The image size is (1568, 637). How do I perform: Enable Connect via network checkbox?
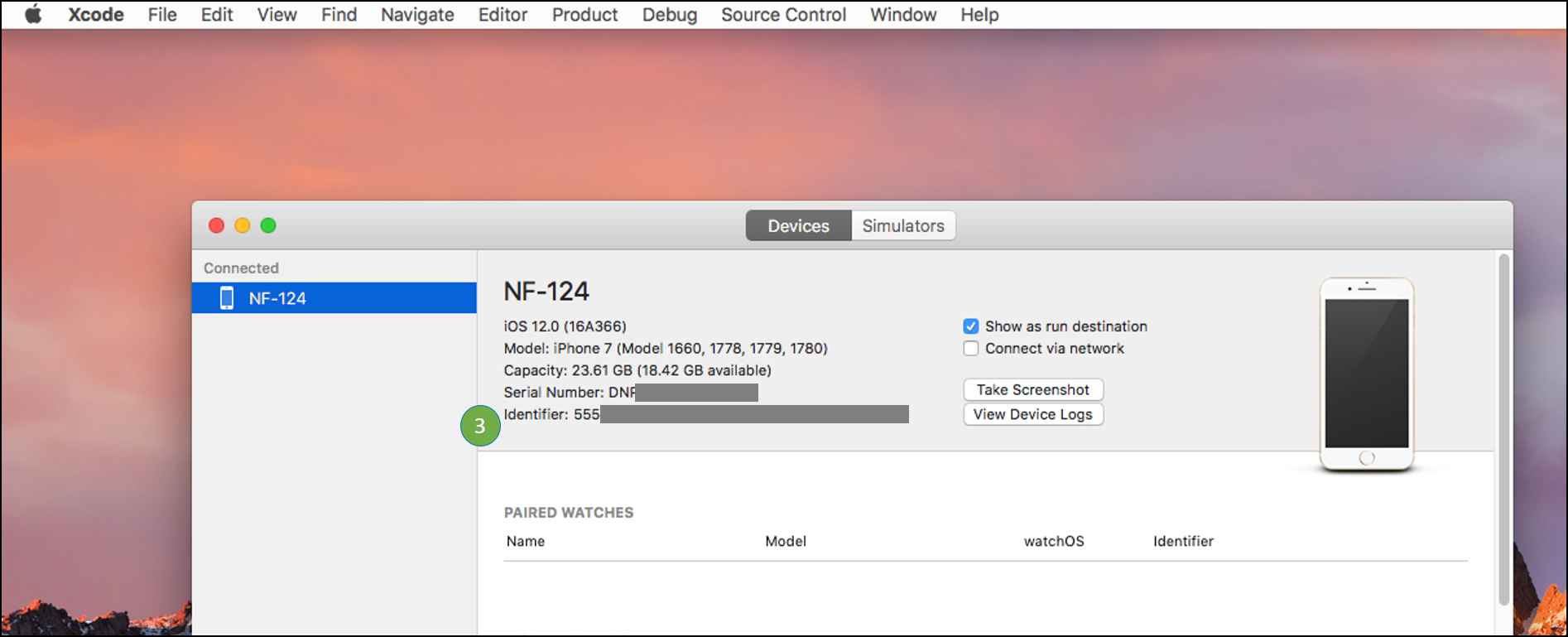(x=971, y=349)
